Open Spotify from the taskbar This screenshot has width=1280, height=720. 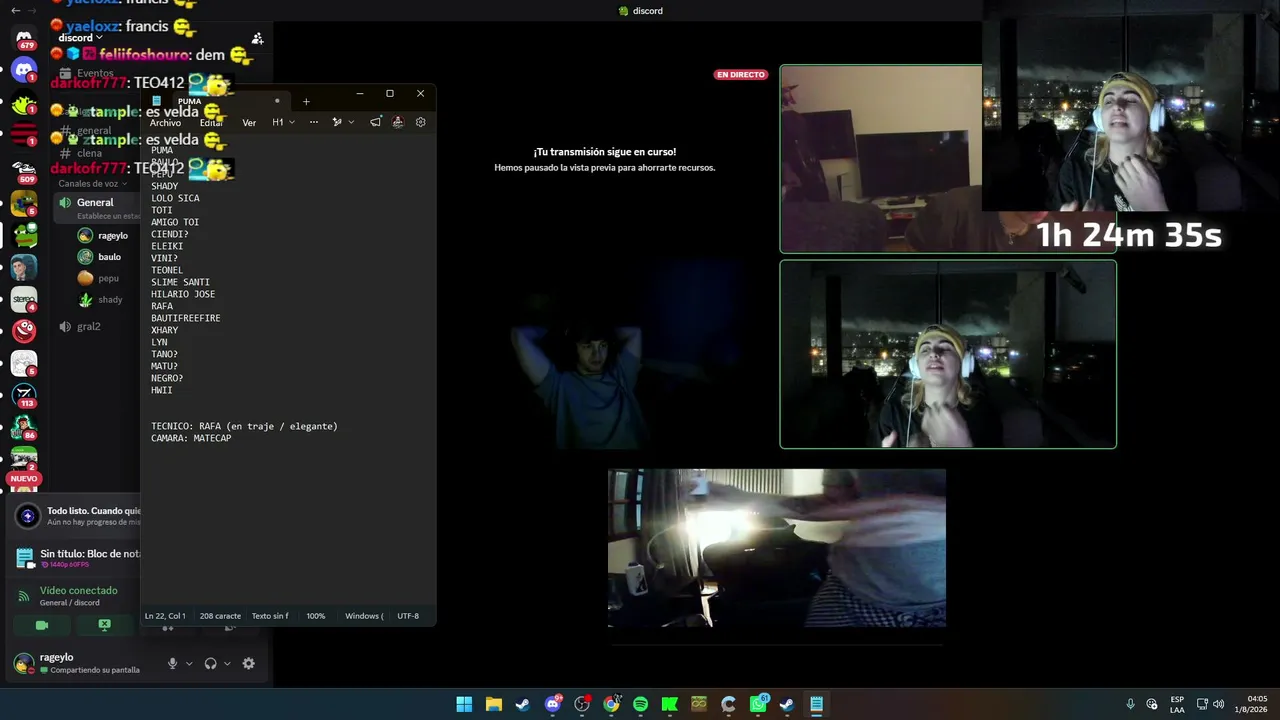click(x=640, y=704)
